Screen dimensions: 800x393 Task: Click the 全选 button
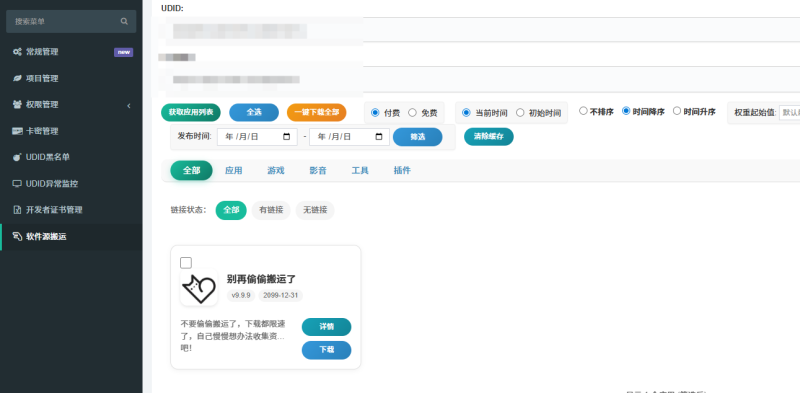[x=254, y=112]
